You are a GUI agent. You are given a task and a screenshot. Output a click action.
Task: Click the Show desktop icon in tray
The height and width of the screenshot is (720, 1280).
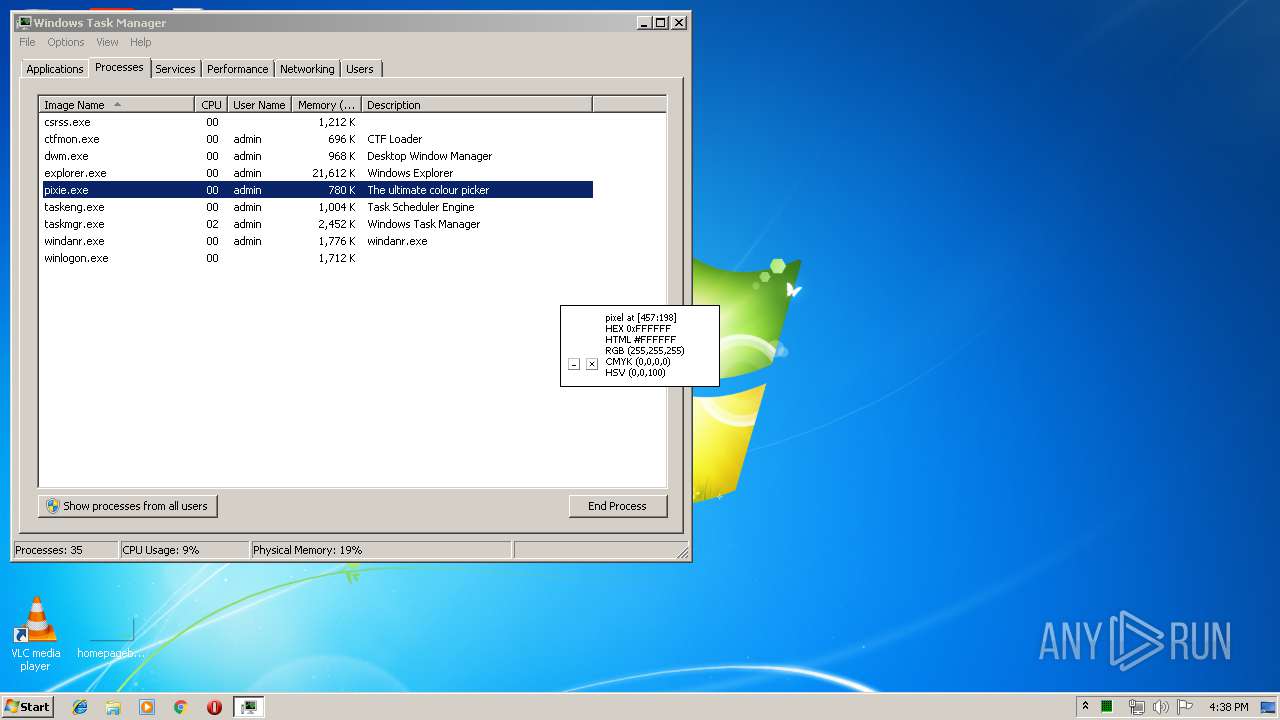point(1268,707)
